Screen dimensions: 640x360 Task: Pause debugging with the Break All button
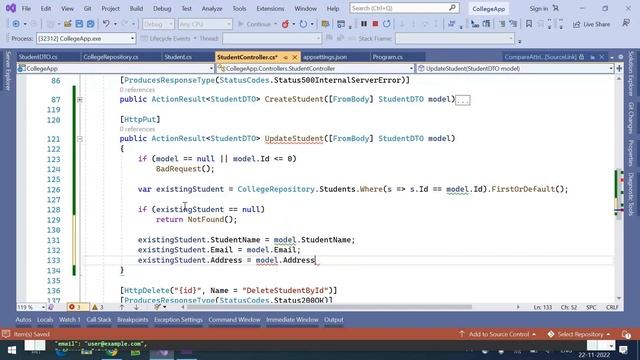[x=364, y=24]
